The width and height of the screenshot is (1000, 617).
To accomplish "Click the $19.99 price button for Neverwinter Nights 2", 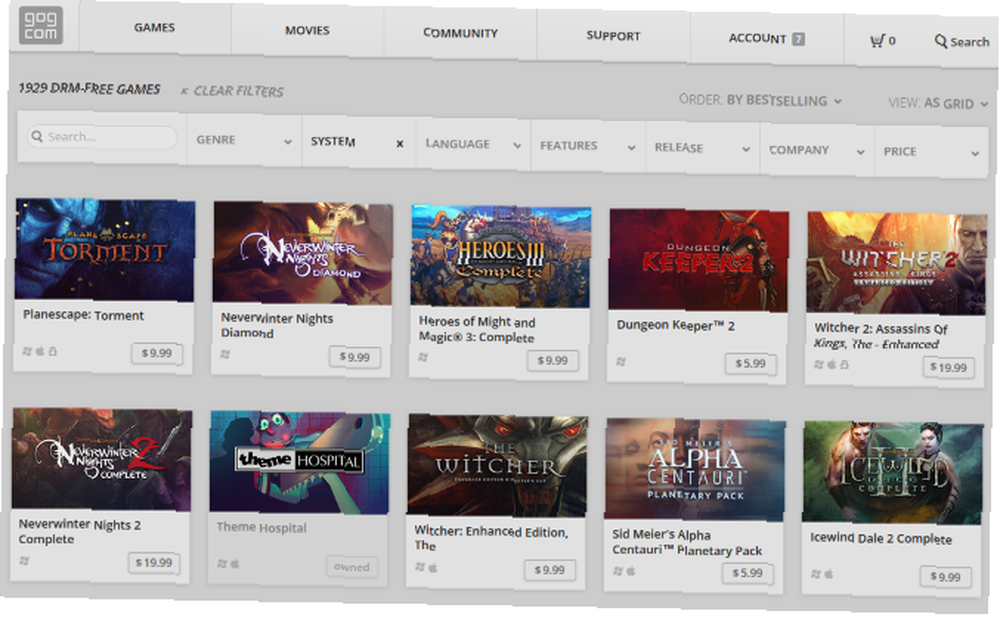I will click(x=154, y=563).
